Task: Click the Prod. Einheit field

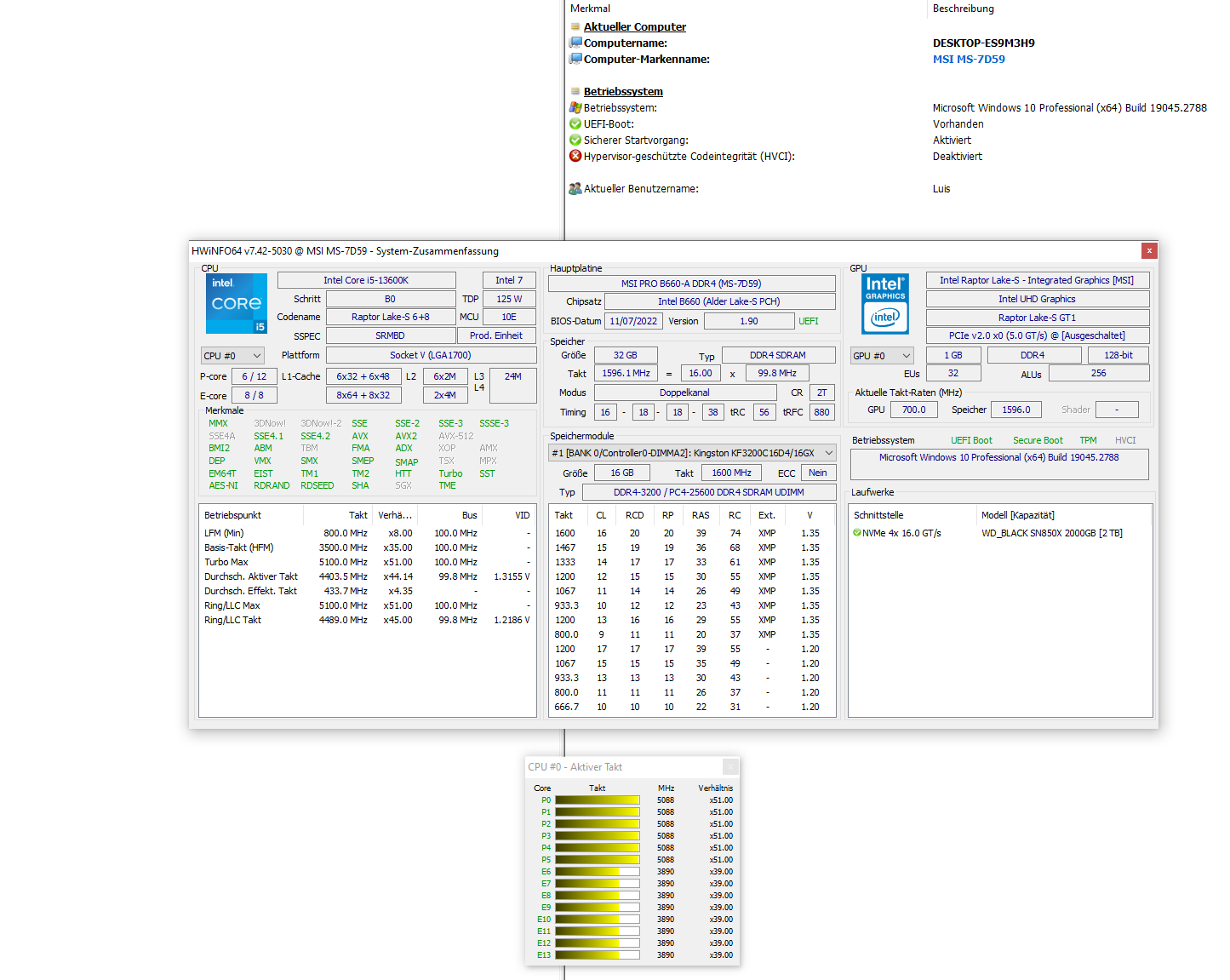Action: [496, 335]
